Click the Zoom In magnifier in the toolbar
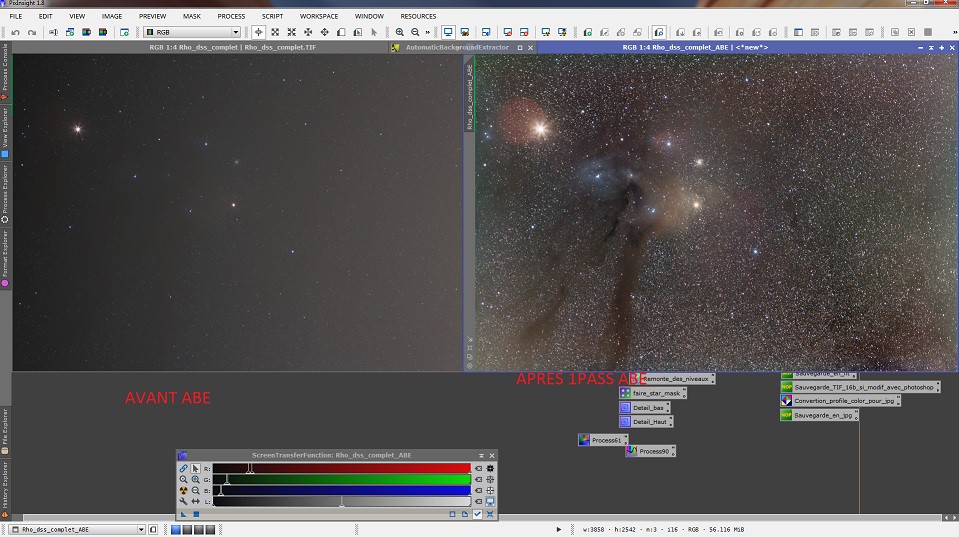The image size is (959, 537). [400, 32]
